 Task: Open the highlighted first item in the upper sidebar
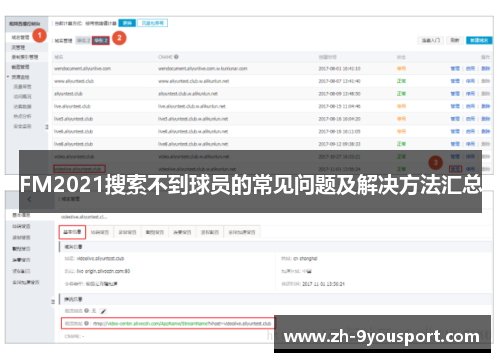(21, 37)
